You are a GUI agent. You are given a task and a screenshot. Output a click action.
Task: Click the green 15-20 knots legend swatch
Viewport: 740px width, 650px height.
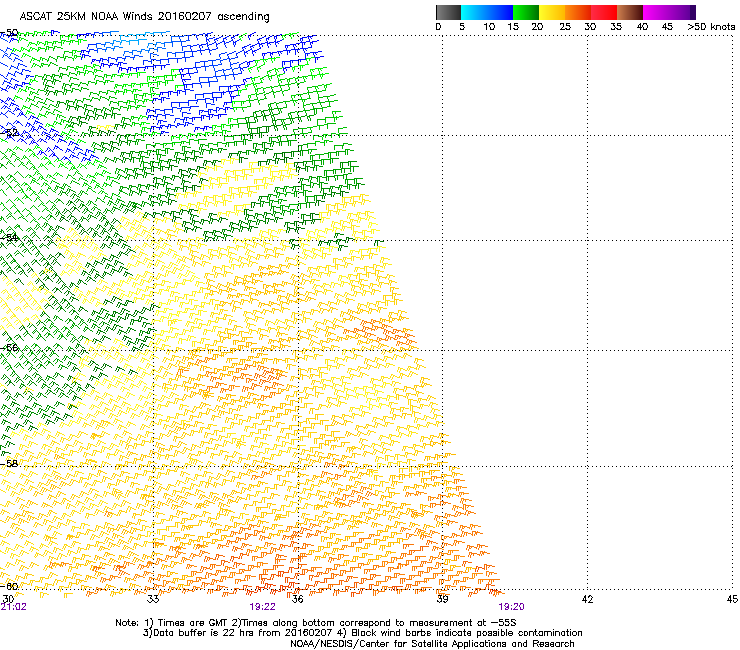coord(526,12)
